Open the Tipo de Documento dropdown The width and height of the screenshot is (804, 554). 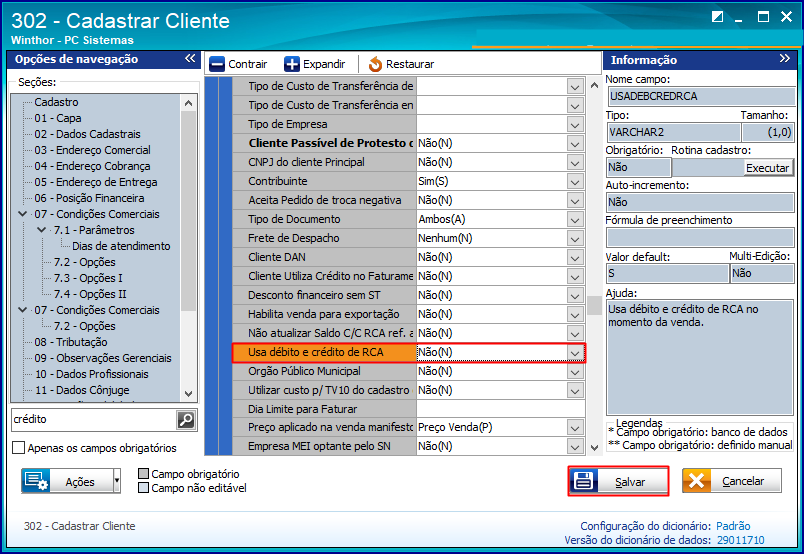point(575,220)
